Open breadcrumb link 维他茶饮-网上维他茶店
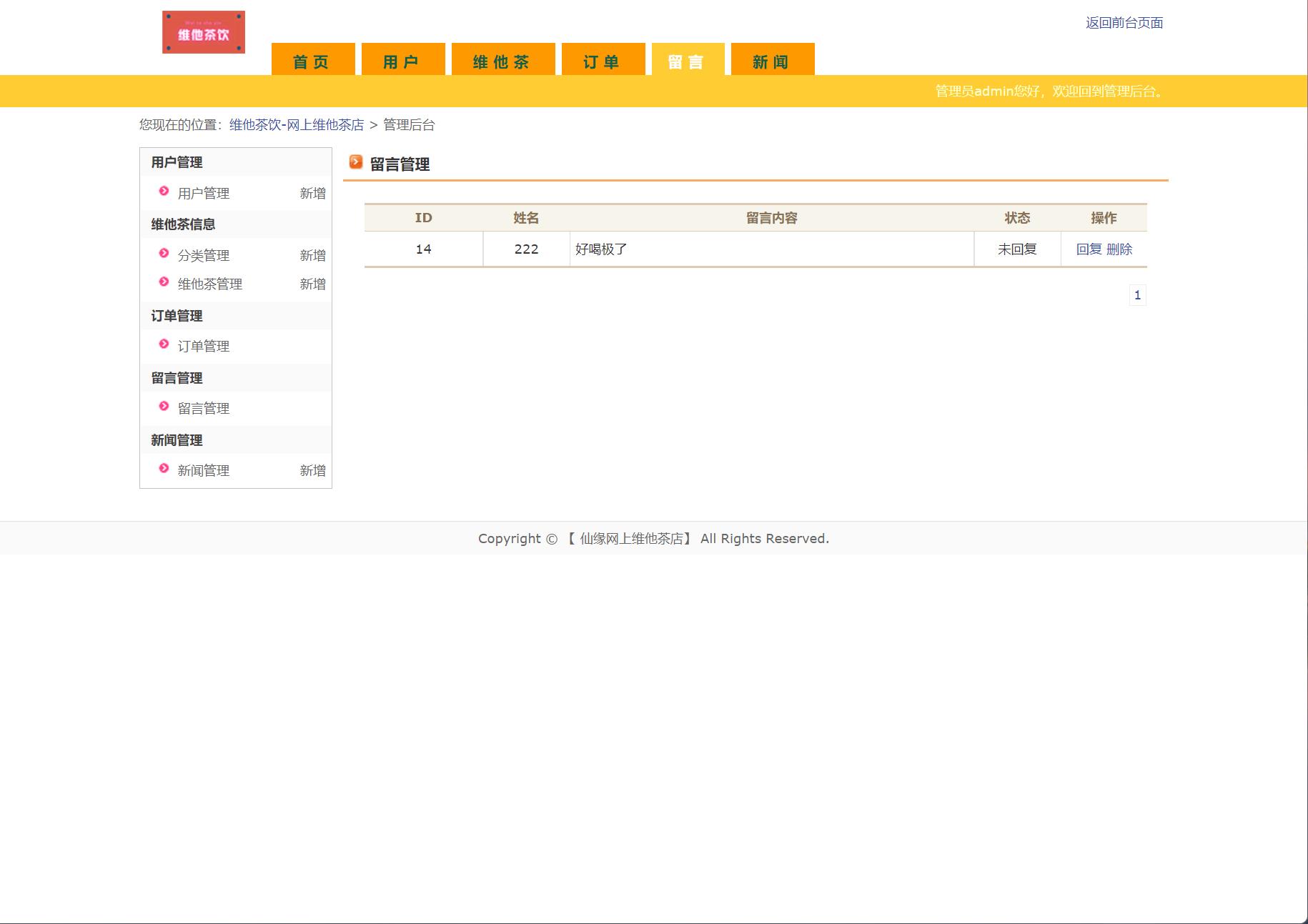 click(x=295, y=124)
